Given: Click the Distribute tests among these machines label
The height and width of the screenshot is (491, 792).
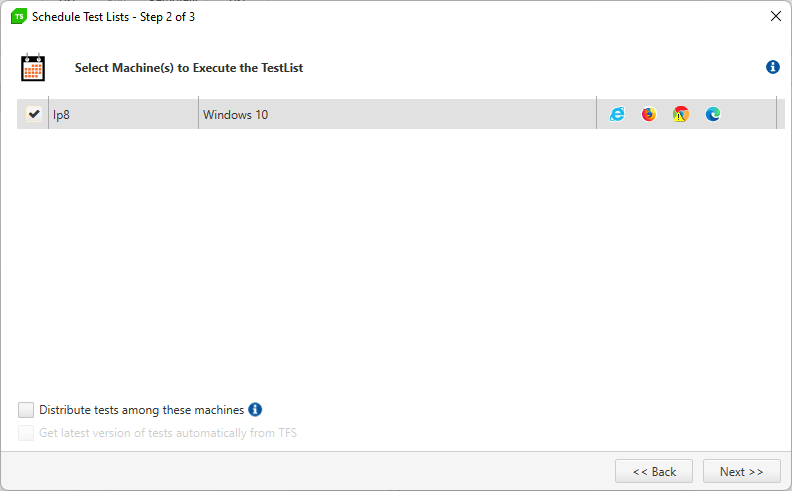Looking at the screenshot, I should coord(141,410).
